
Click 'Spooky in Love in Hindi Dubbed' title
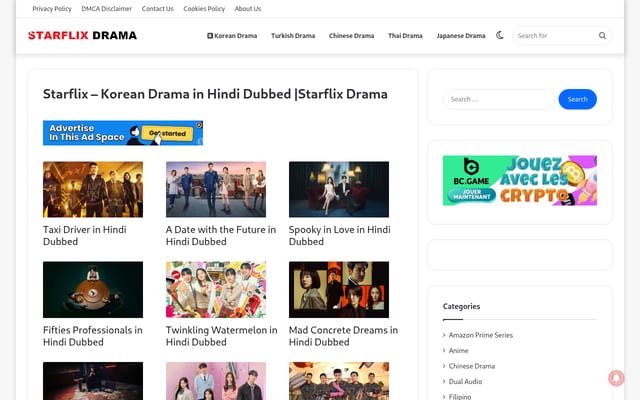[340, 236]
